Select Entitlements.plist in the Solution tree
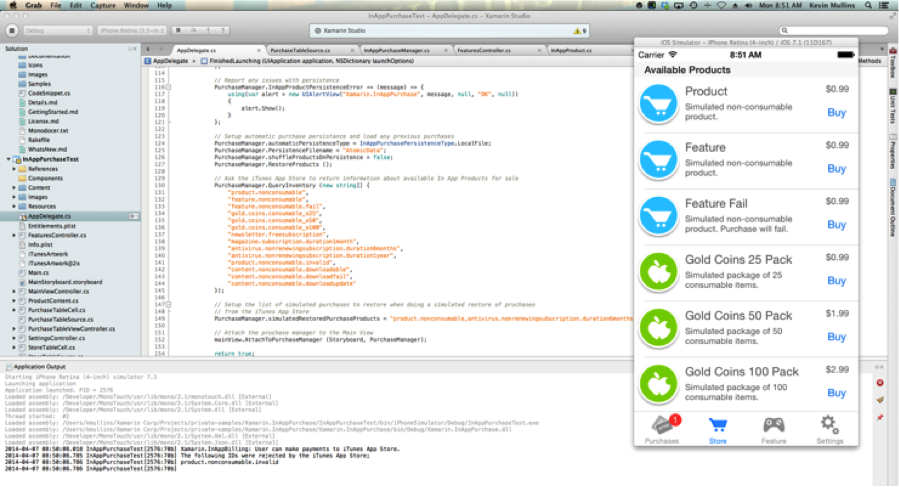The height and width of the screenshot is (487, 899). [x=52, y=226]
